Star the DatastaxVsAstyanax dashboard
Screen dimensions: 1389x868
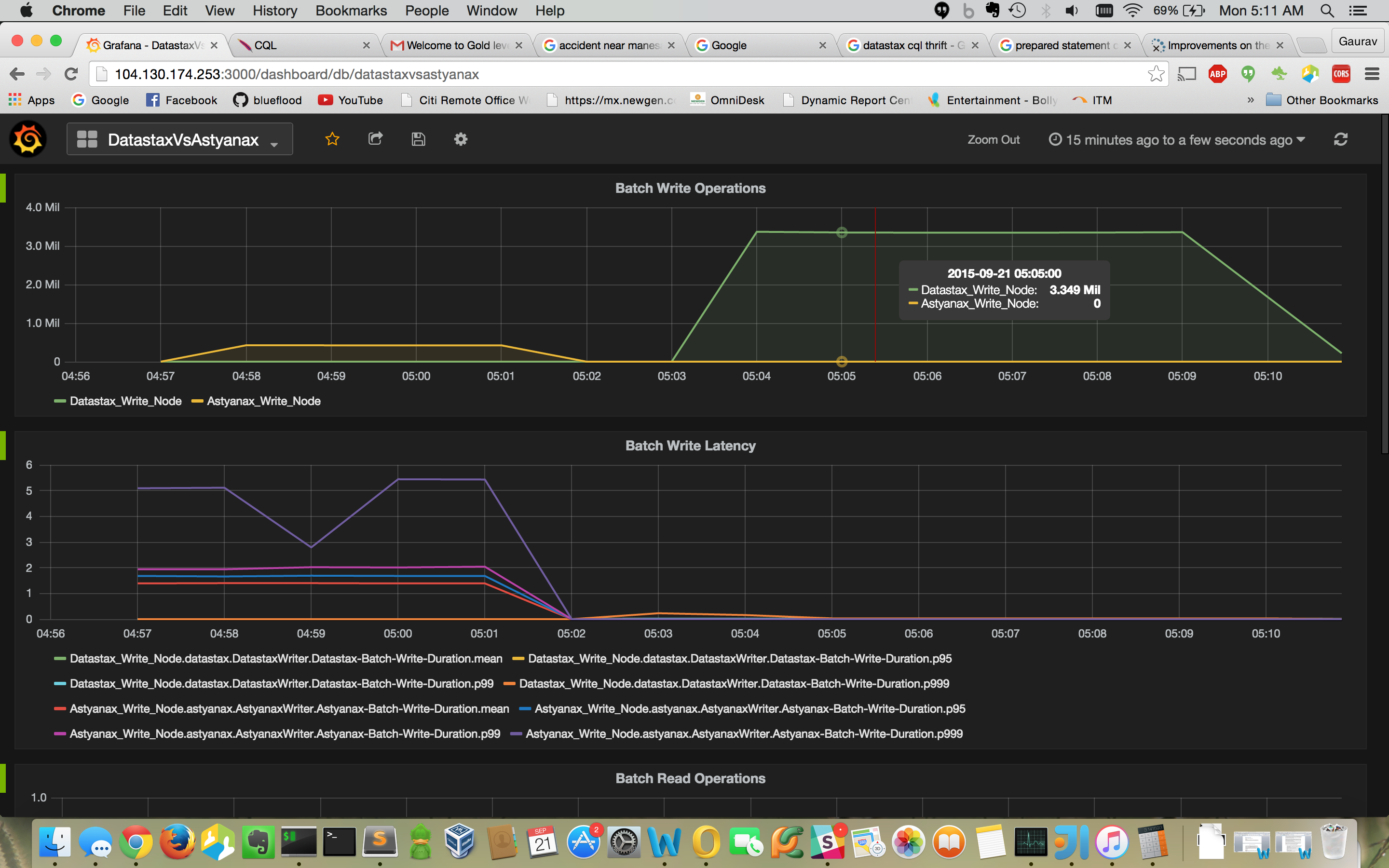332,139
